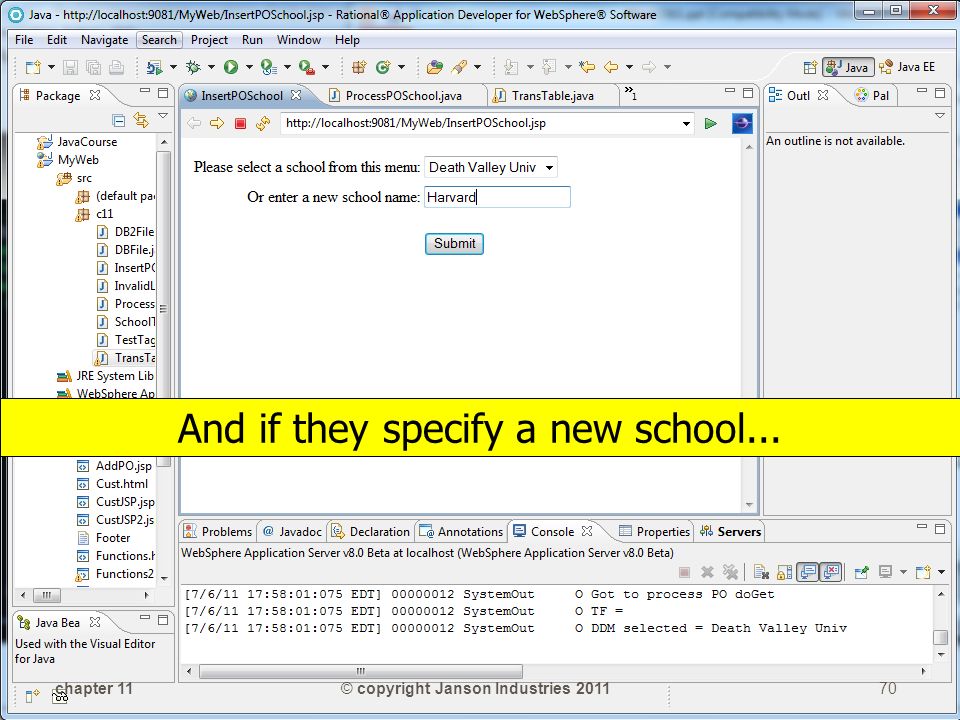This screenshot has width=960, height=720.
Task: Show hidden editor tabs list
Action: coord(631,94)
